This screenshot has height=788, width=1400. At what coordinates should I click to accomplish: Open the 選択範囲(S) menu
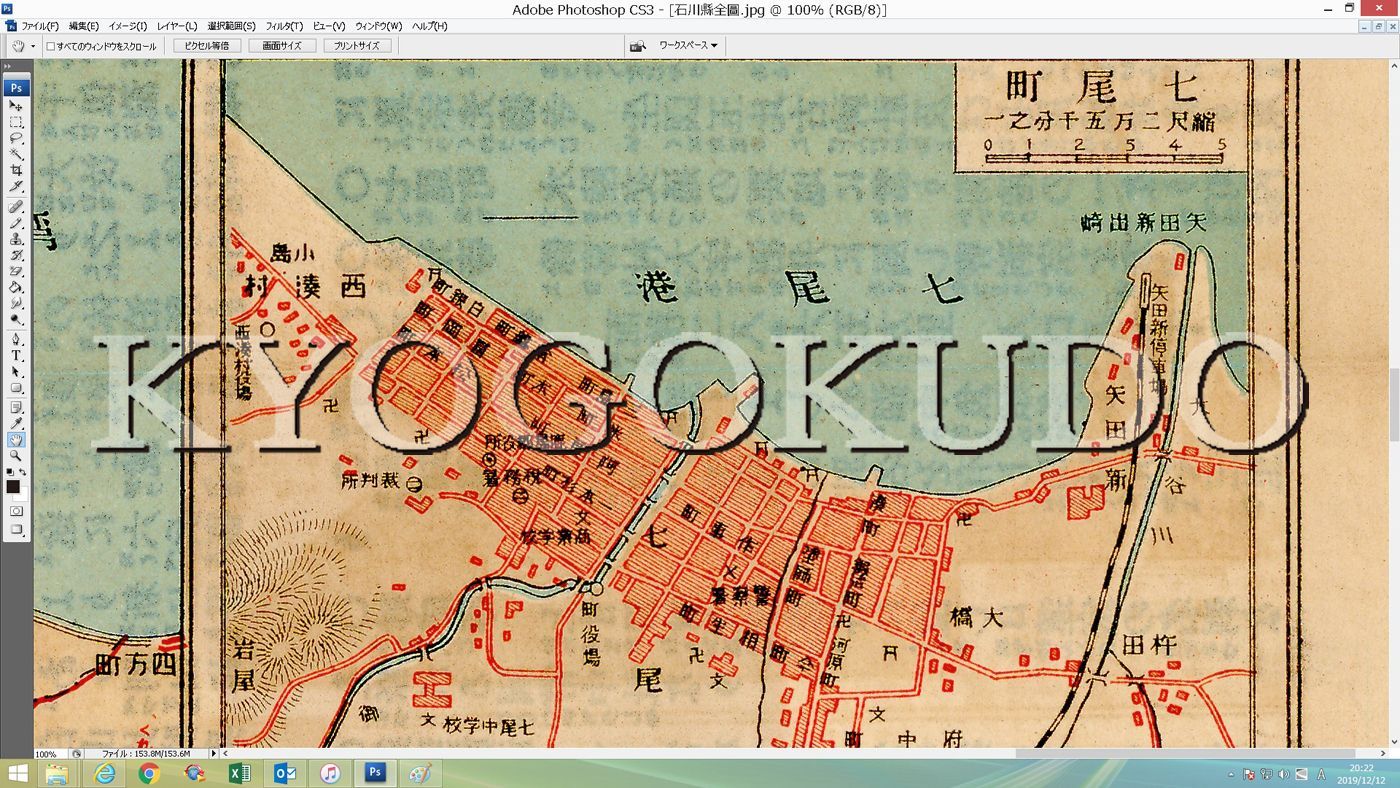click(232, 26)
